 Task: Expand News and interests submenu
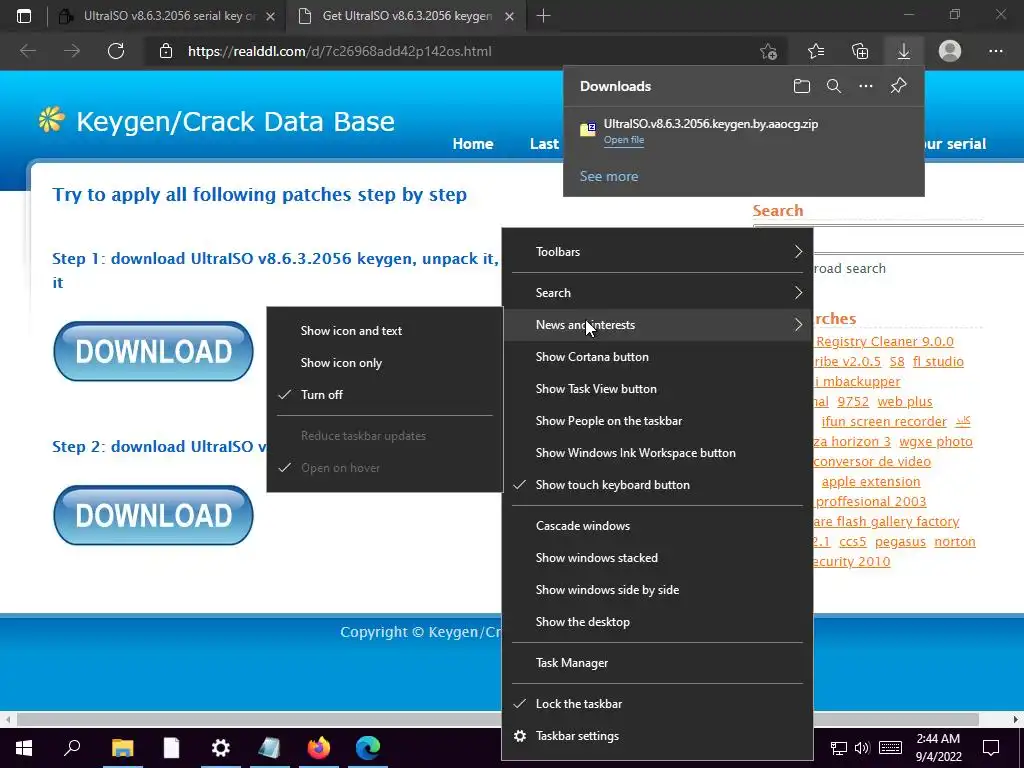[x=657, y=325]
